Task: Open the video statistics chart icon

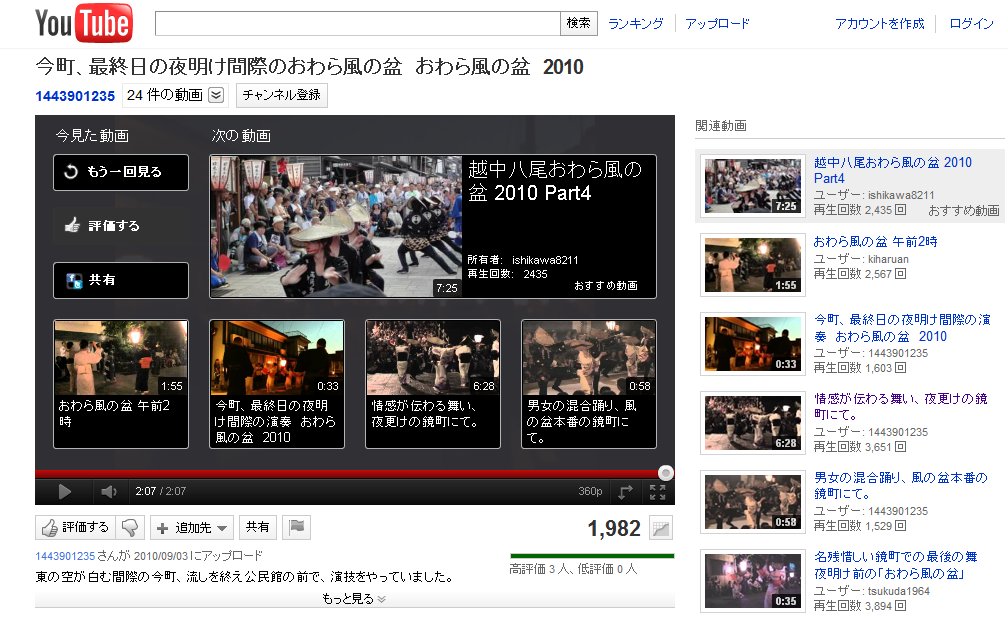Action: [x=661, y=529]
